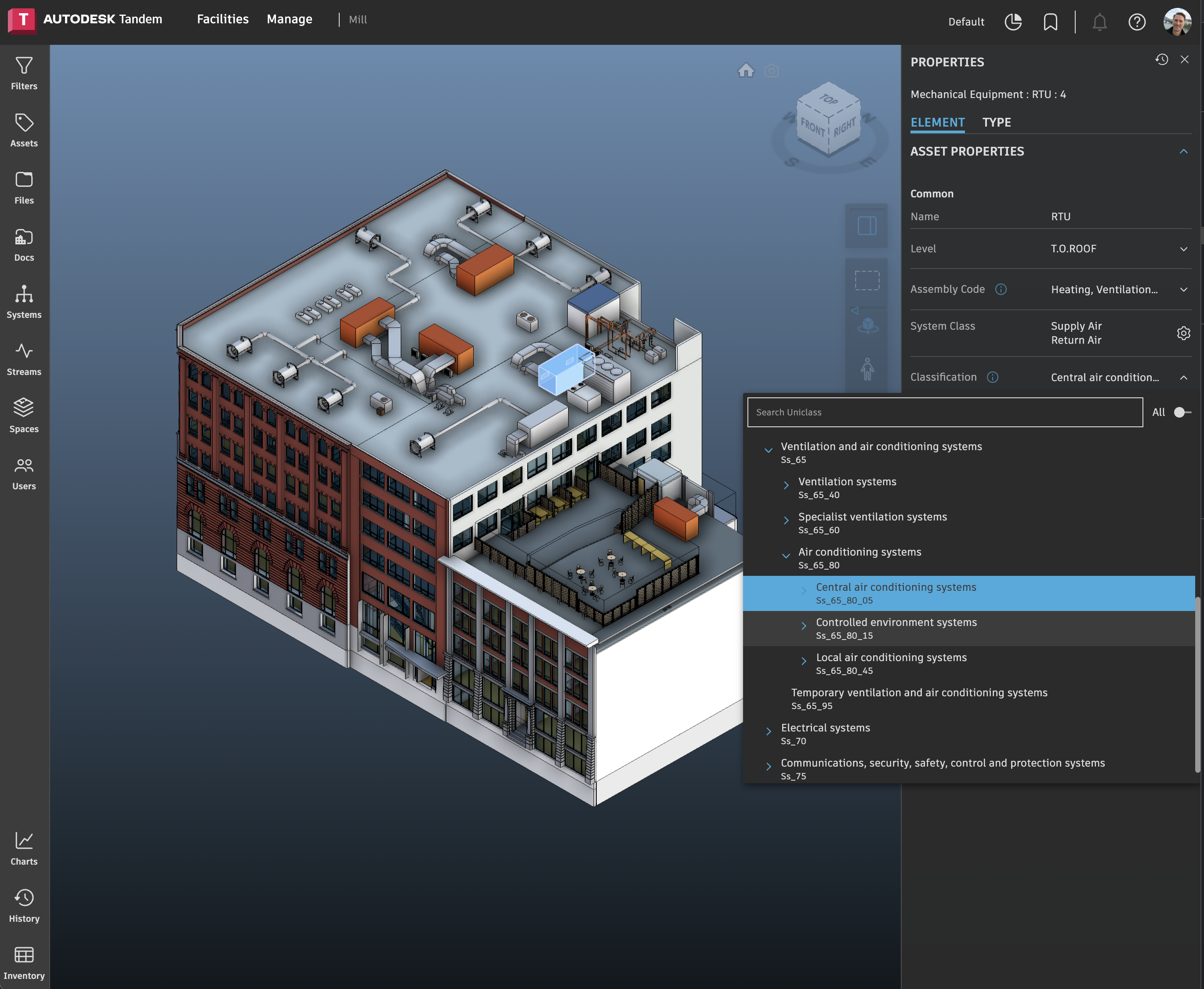Click the Search Uniclass field
This screenshot has height=989, width=1204.
click(944, 412)
